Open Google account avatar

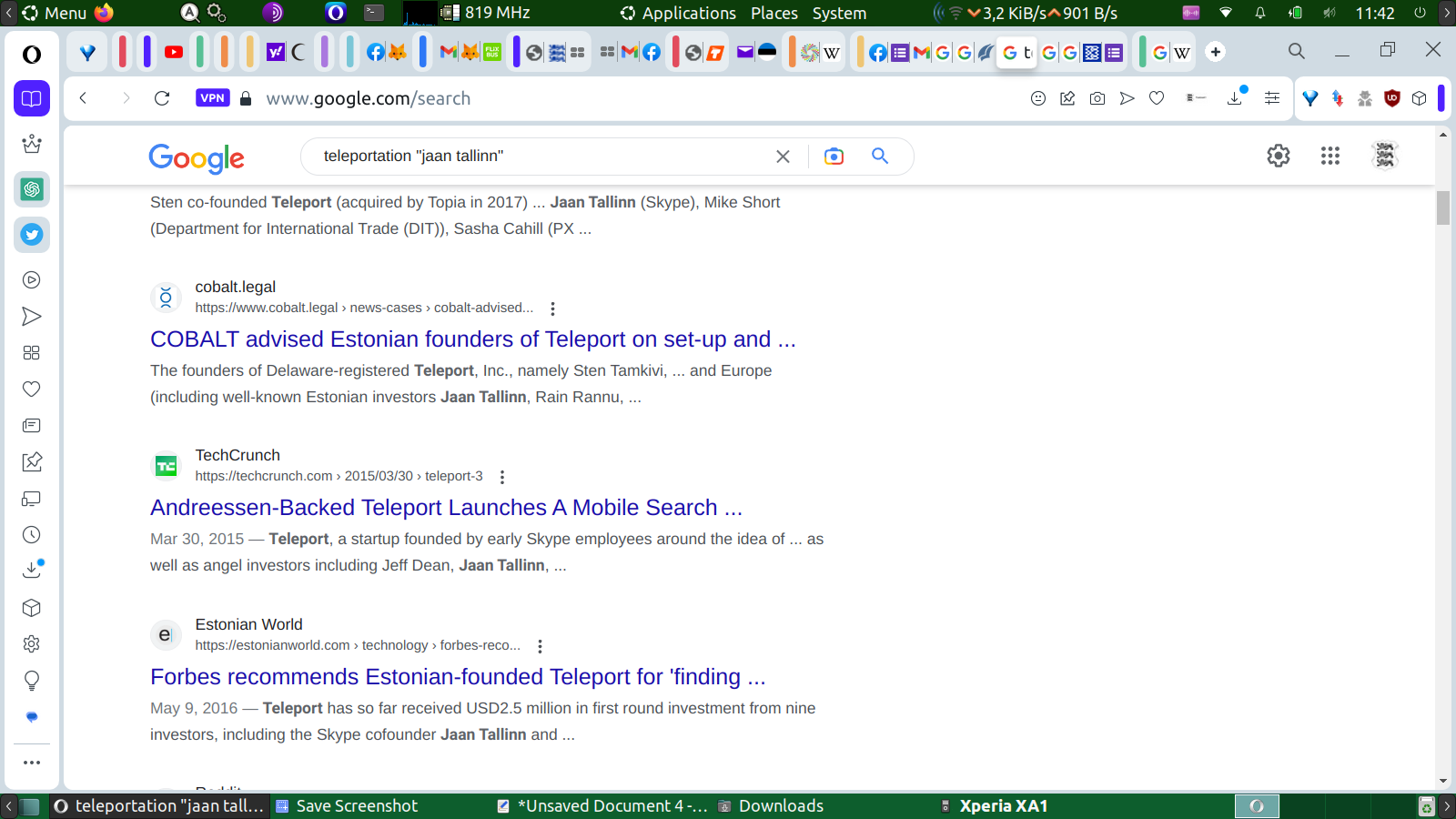pyautogui.click(x=1385, y=156)
